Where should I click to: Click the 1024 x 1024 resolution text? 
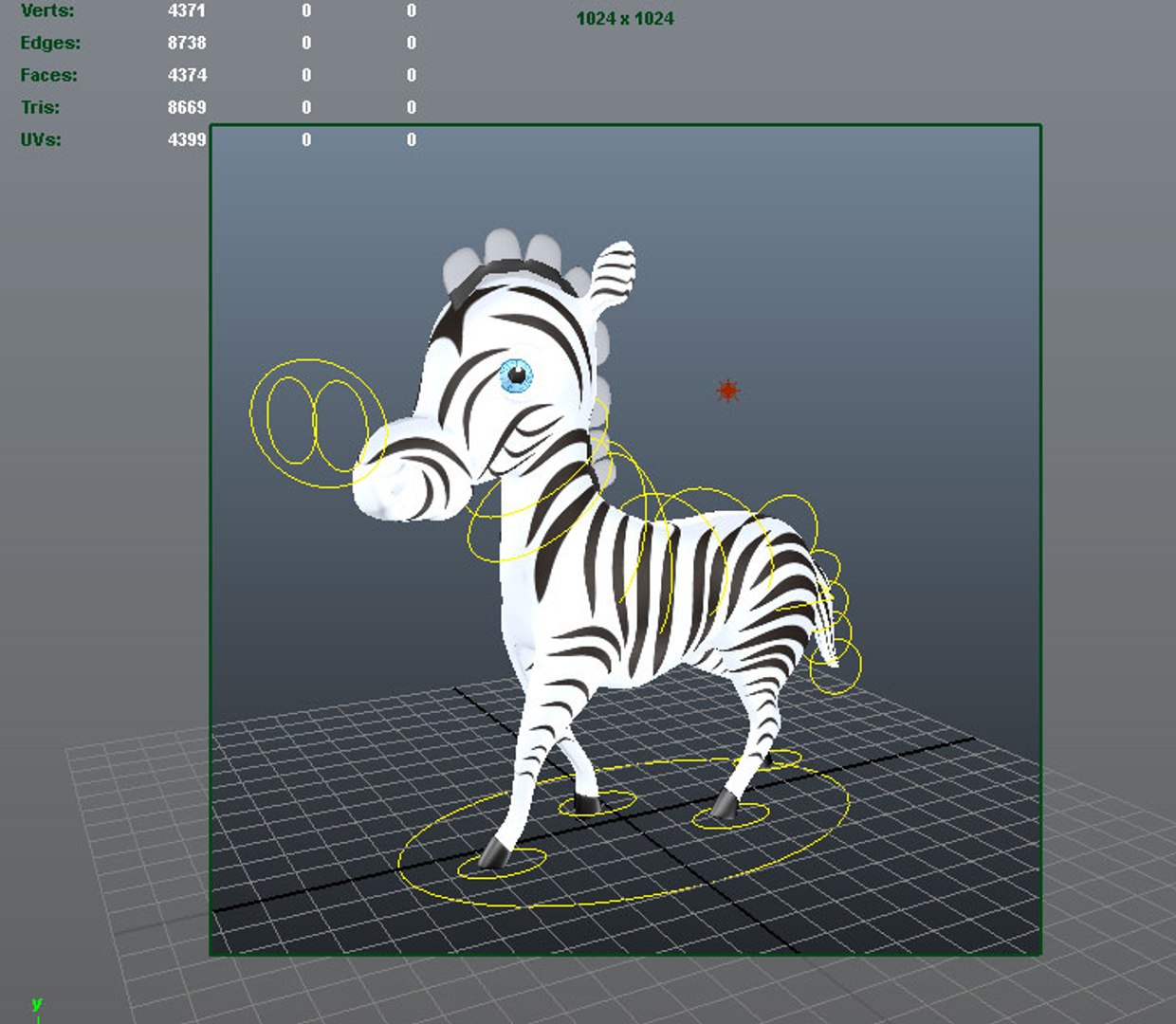625,18
